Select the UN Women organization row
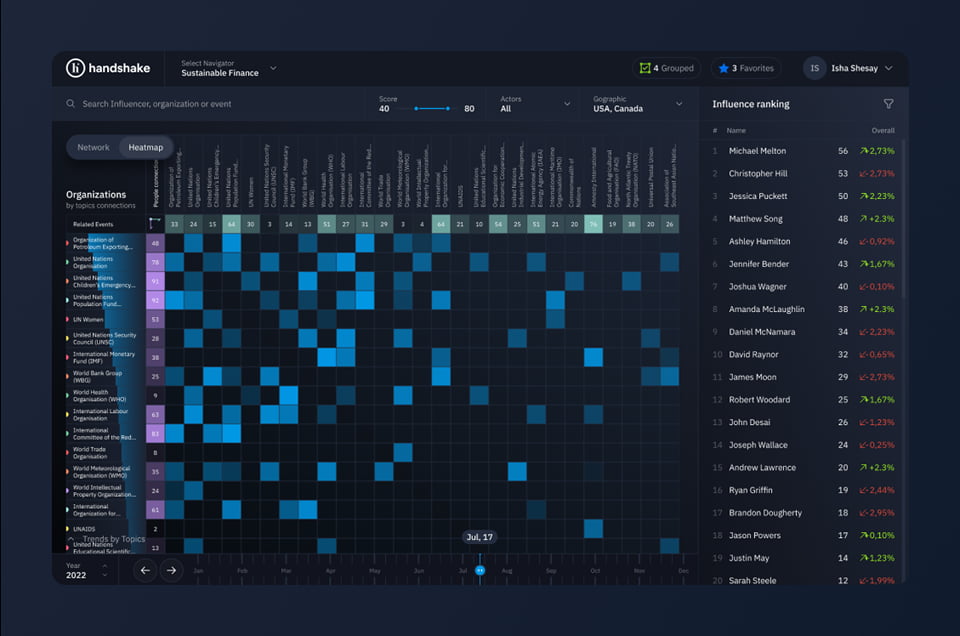 [x=105, y=320]
